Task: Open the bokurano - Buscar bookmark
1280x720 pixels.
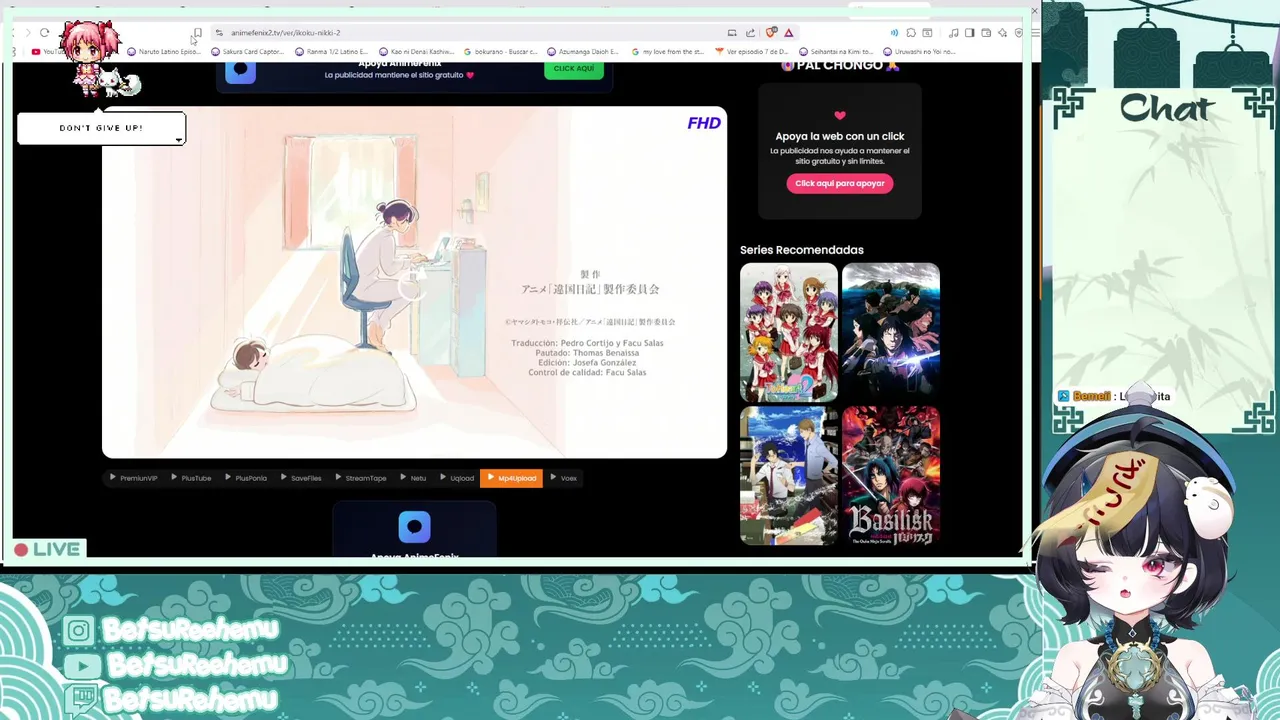Action: coord(500,52)
